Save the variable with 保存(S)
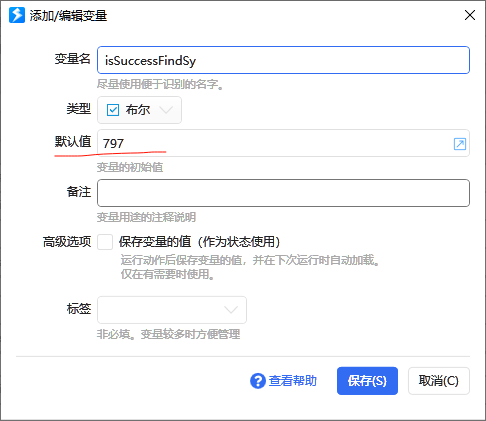 tap(367, 381)
